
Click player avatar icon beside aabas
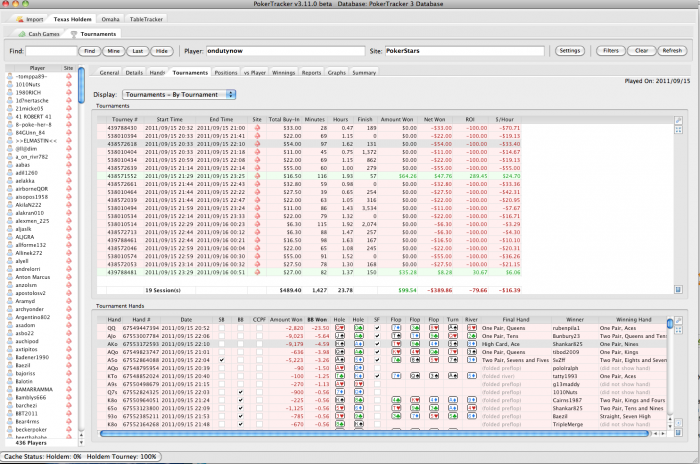coord(9,165)
